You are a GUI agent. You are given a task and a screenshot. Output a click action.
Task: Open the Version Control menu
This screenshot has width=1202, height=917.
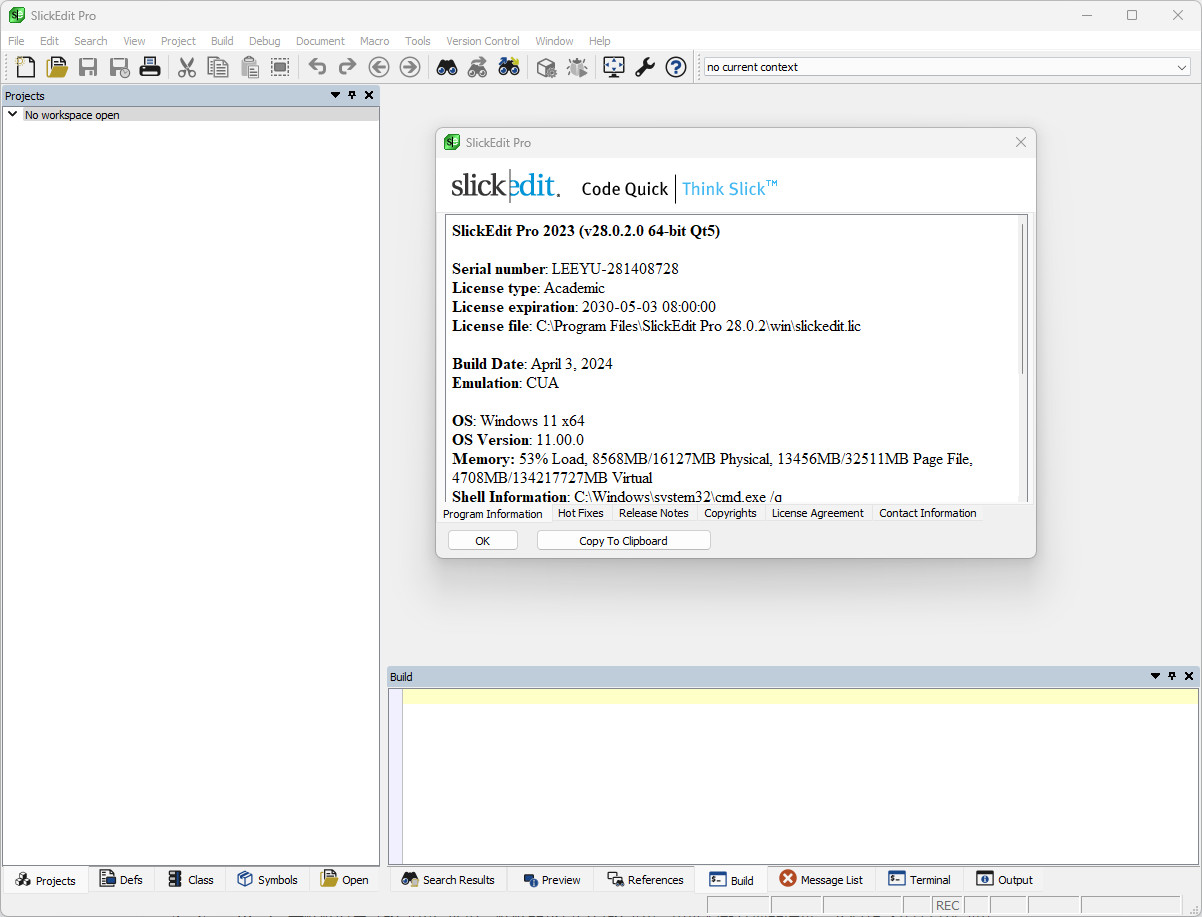(x=483, y=41)
